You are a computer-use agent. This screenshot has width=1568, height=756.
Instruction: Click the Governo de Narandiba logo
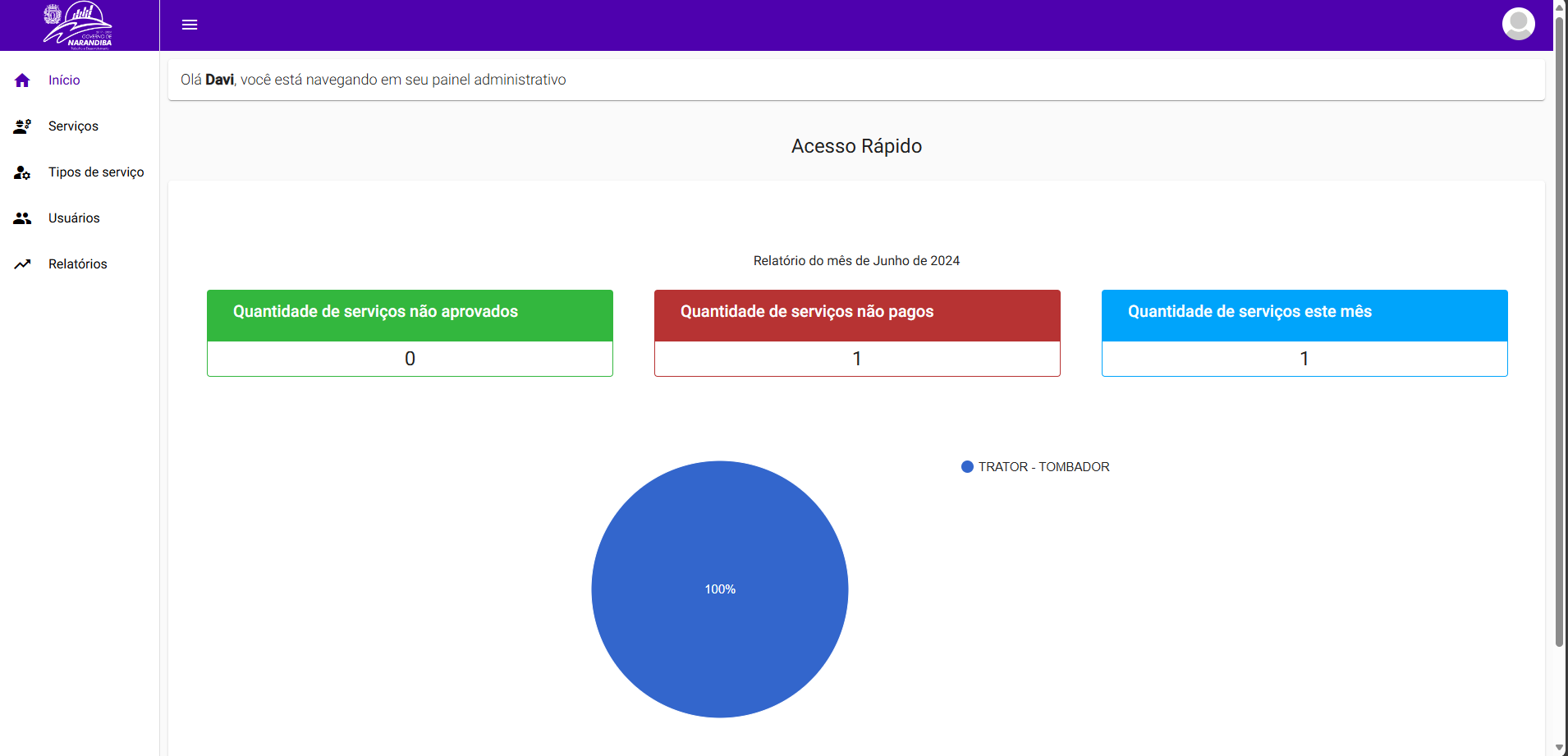point(78,25)
